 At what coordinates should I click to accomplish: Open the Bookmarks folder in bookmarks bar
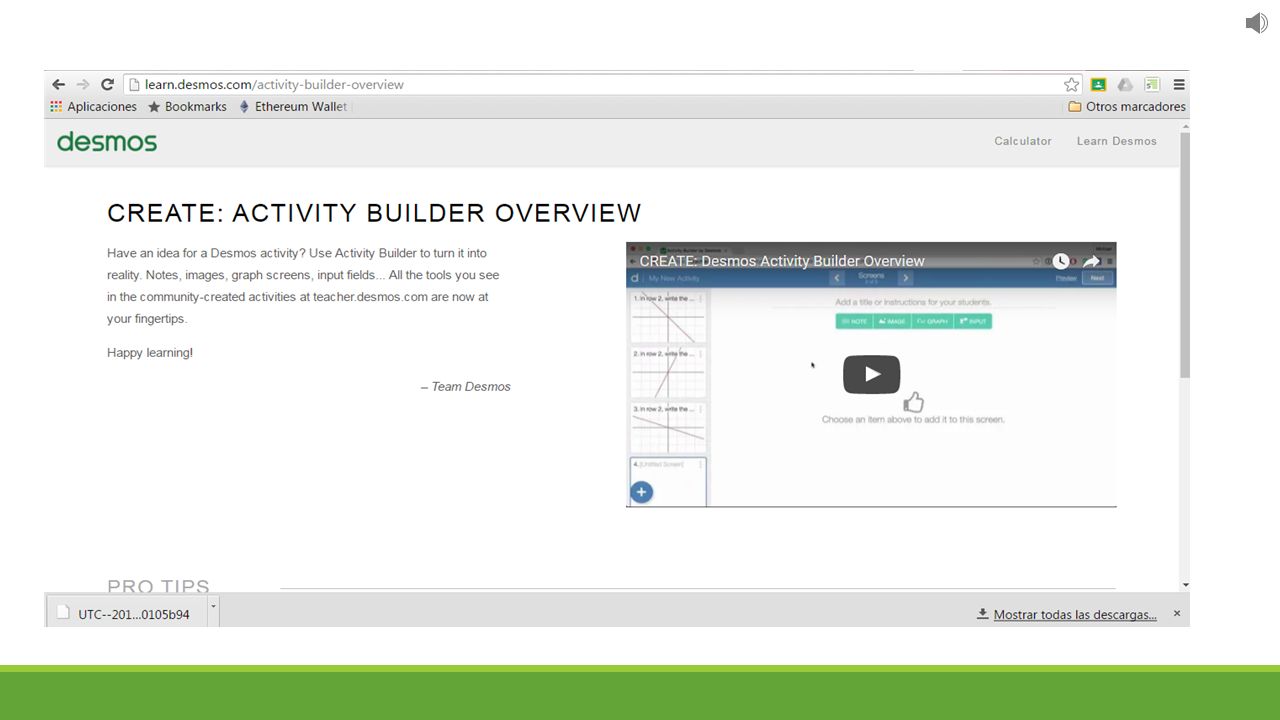[187, 107]
